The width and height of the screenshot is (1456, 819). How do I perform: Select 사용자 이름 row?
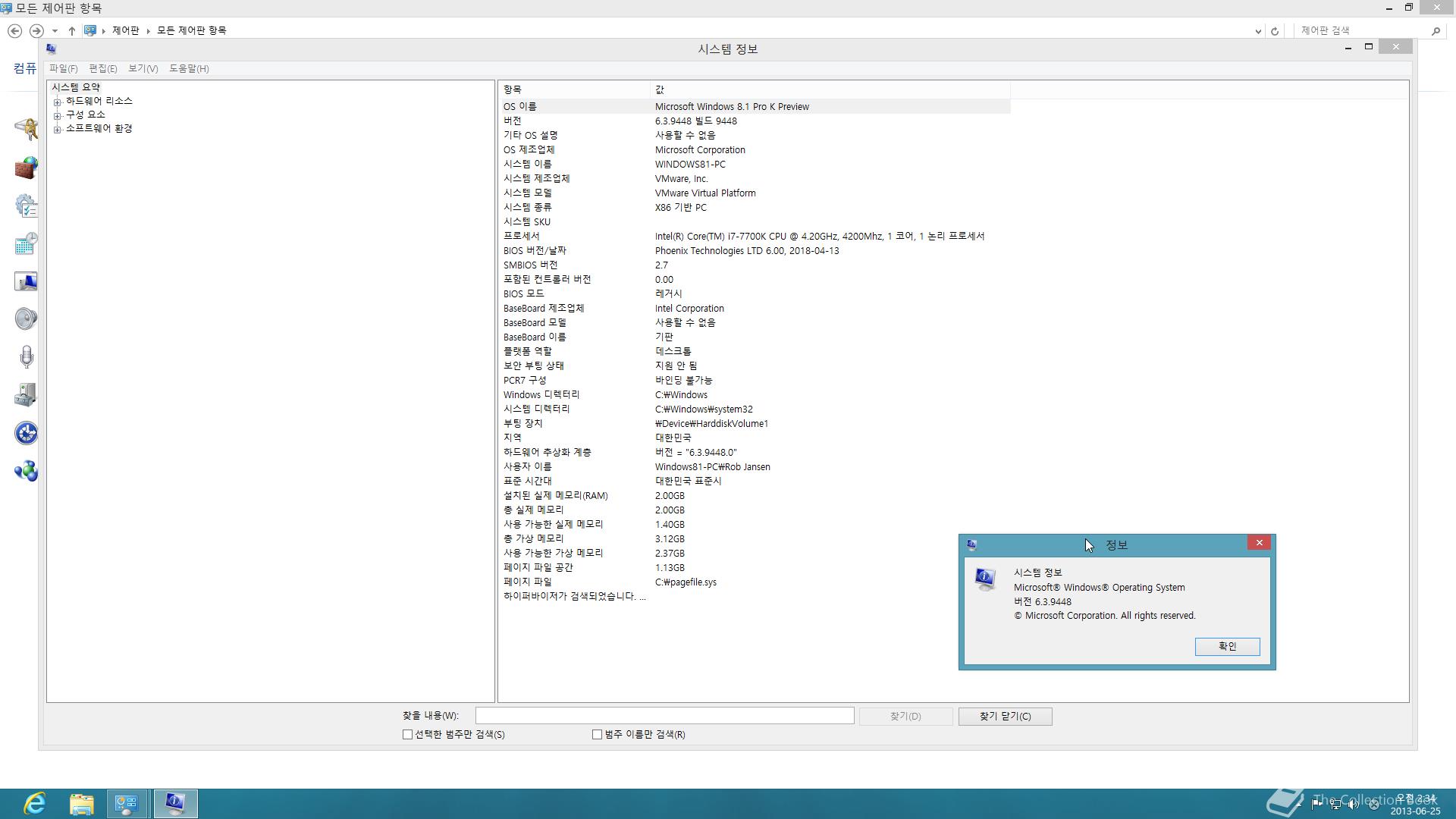[755, 466]
